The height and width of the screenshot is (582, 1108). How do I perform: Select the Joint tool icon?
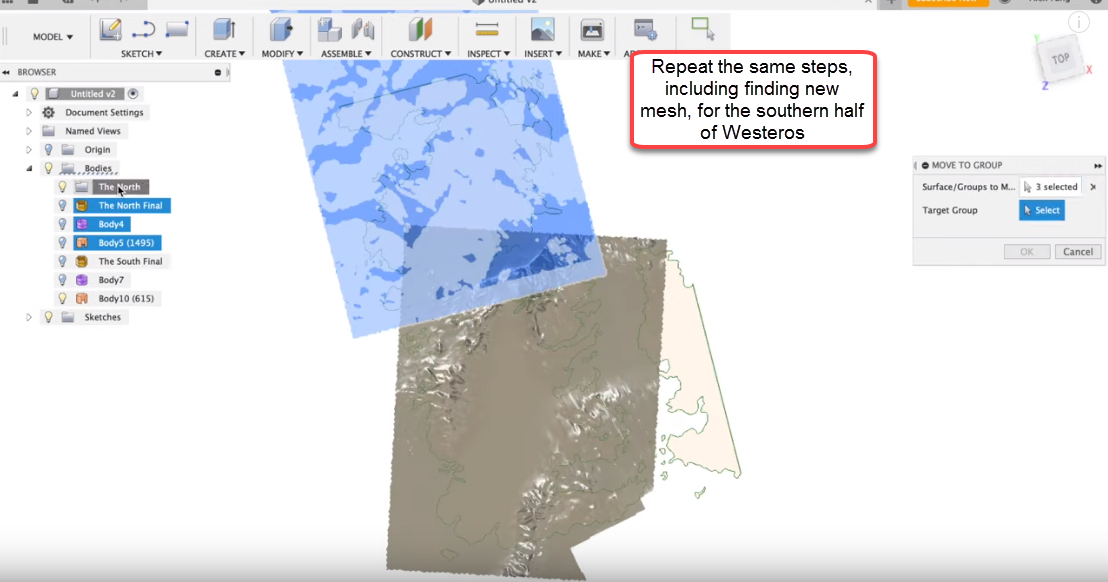point(363,30)
